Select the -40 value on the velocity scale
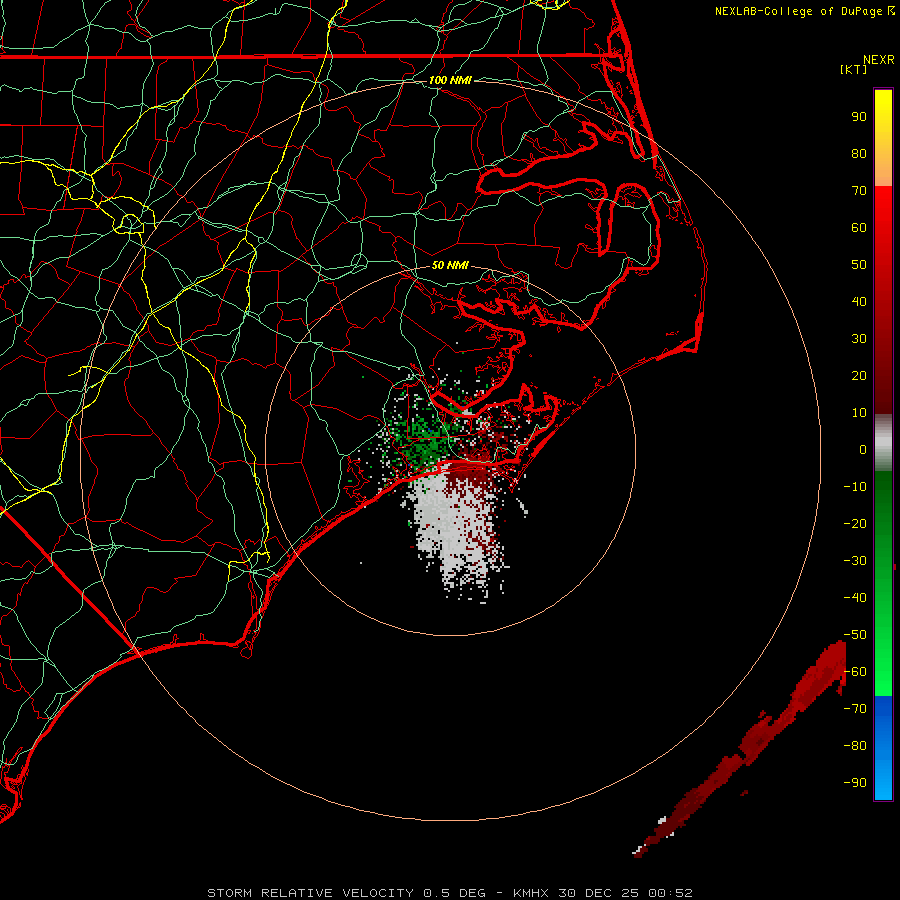 [x=855, y=598]
